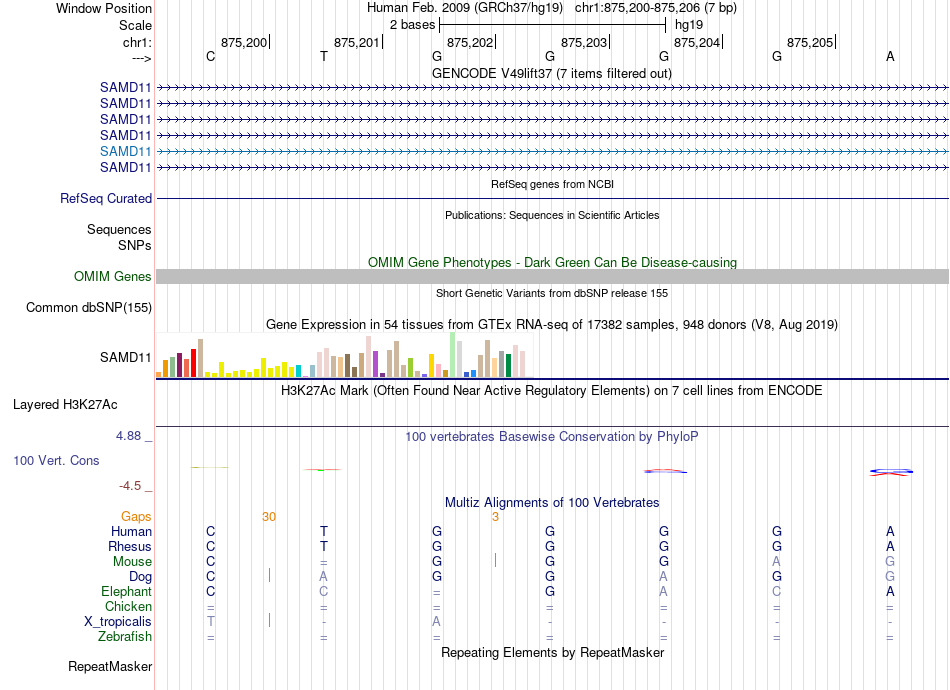Select the Chicken species label
Viewport: 950px width, 690px height.
(x=128, y=606)
